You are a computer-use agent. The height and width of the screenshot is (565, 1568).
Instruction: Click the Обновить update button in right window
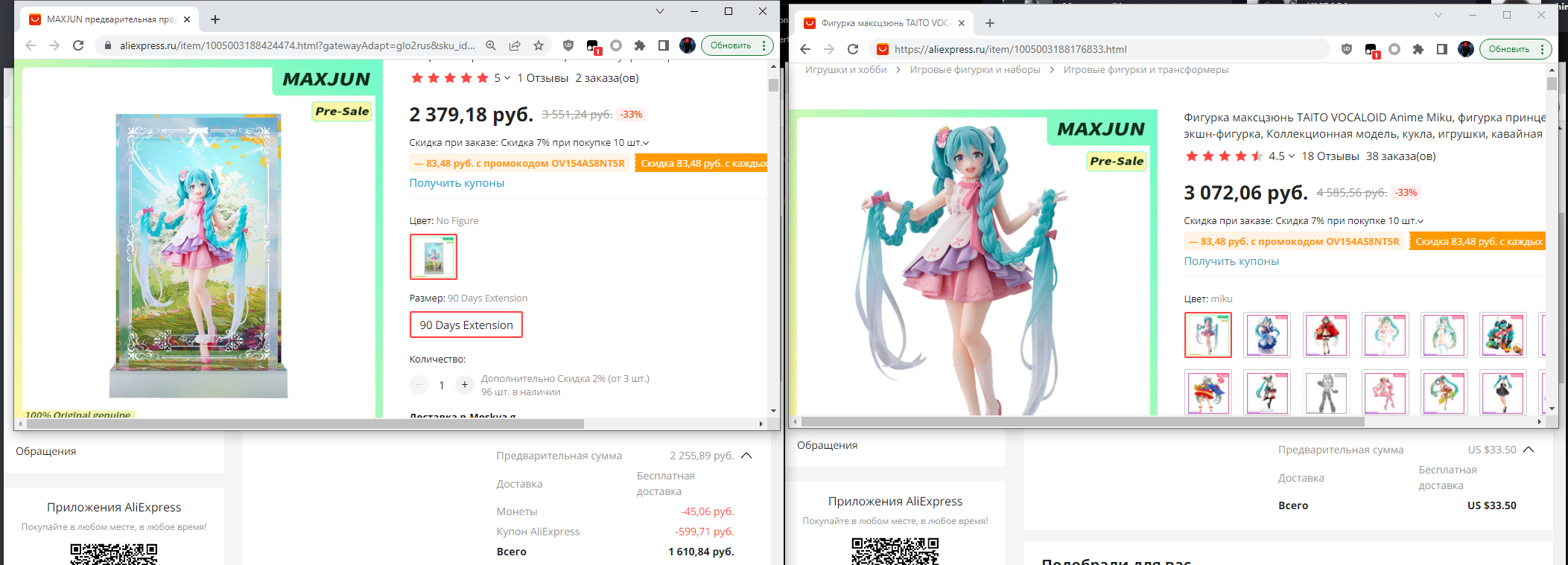(1509, 49)
